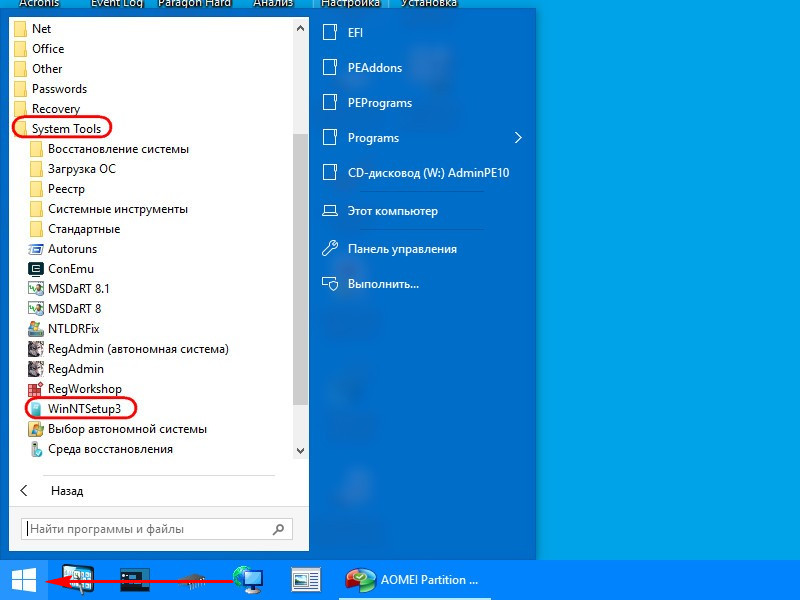Image resolution: width=800 pixels, height=600 pixels.
Task: Open the Recovery folder
Action: (x=47, y=109)
